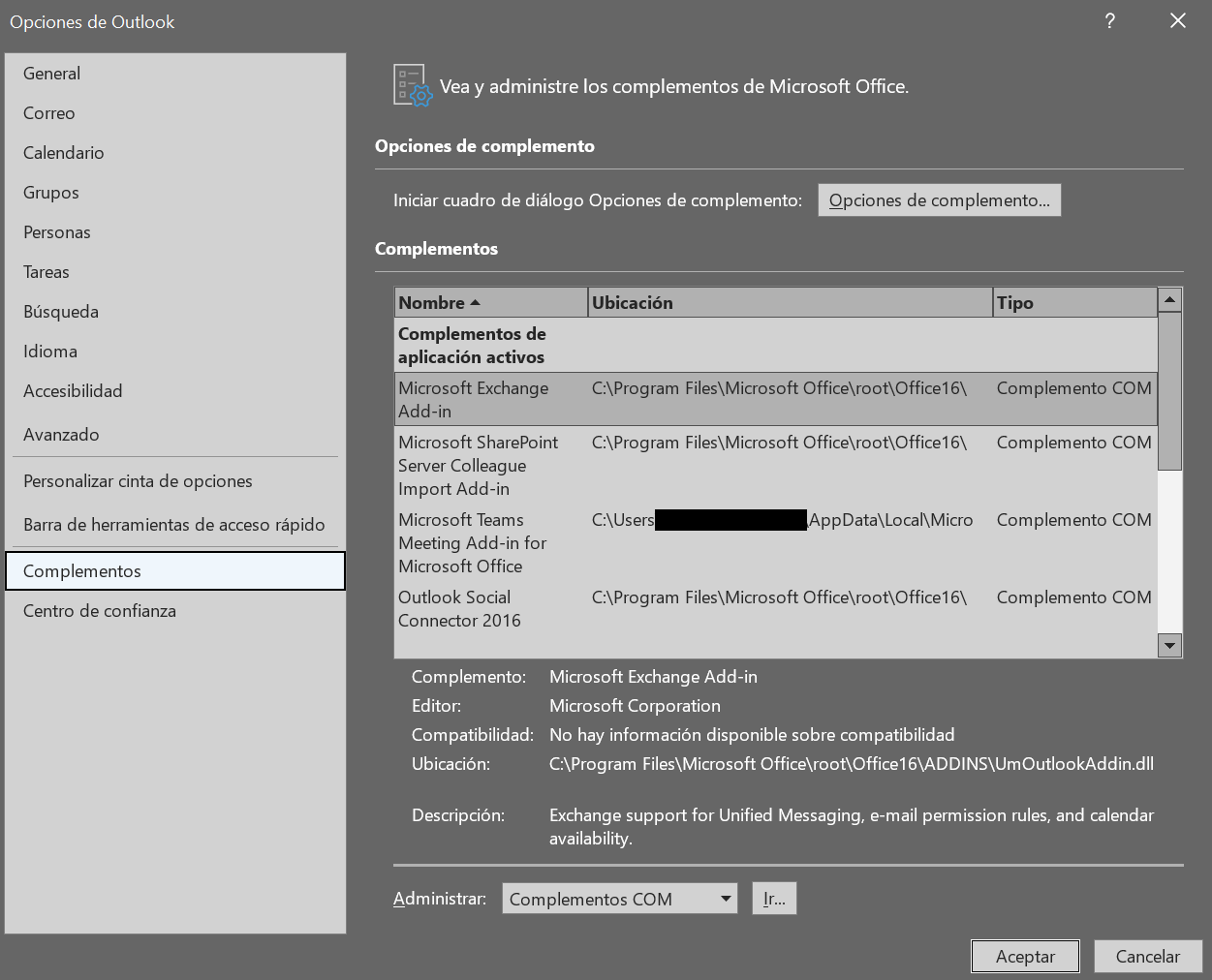This screenshot has width=1212, height=980.
Task: Click SharePoint add-in Complemento COM type cell
Action: (x=1074, y=443)
